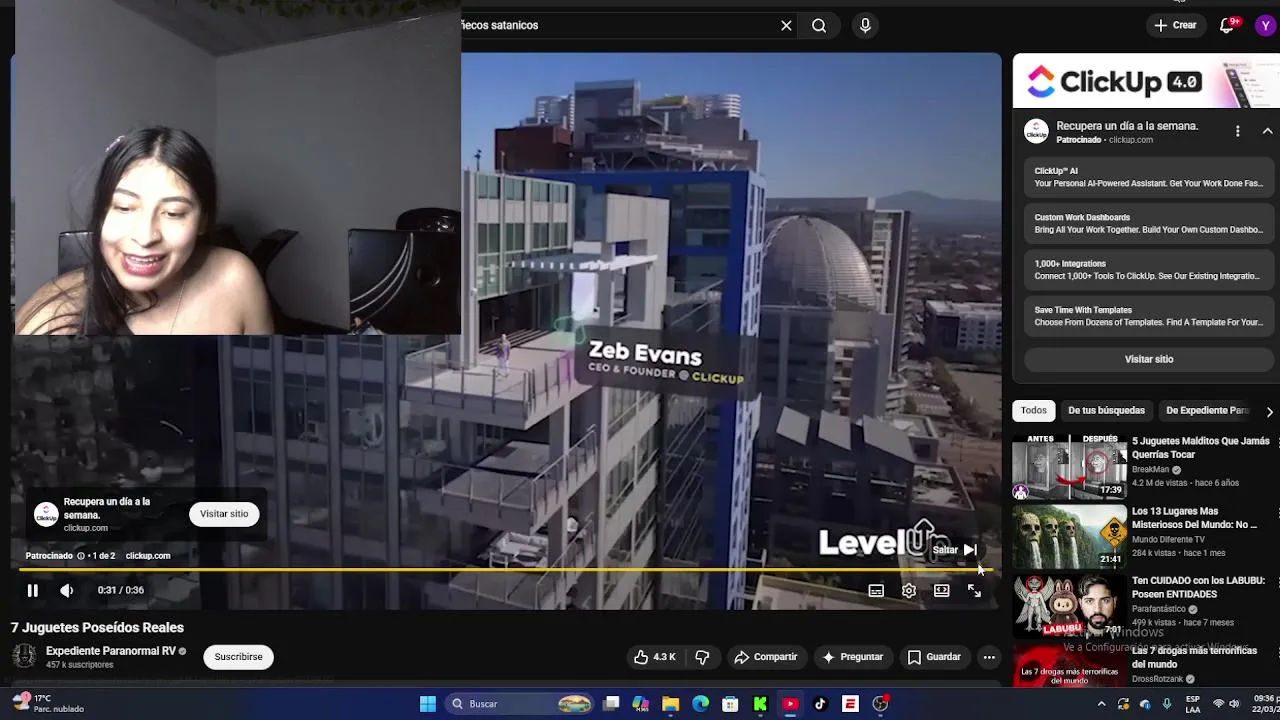The width and height of the screenshot is (1280, 720).
Task: Open Microsoft Edge from the taskbar
Action: [701, 704]
